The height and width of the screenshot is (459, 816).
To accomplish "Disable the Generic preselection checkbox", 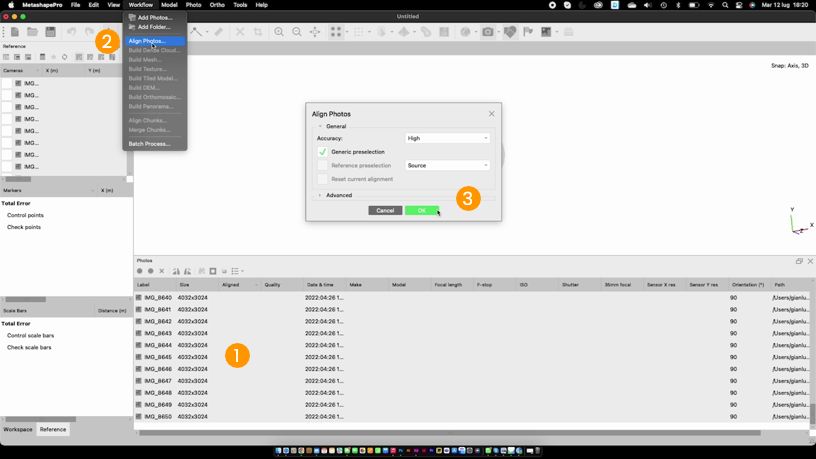I will click(323, 152).
